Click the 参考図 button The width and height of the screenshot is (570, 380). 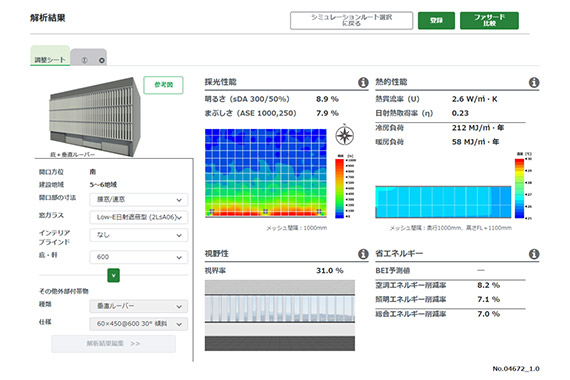coord(163,85)
